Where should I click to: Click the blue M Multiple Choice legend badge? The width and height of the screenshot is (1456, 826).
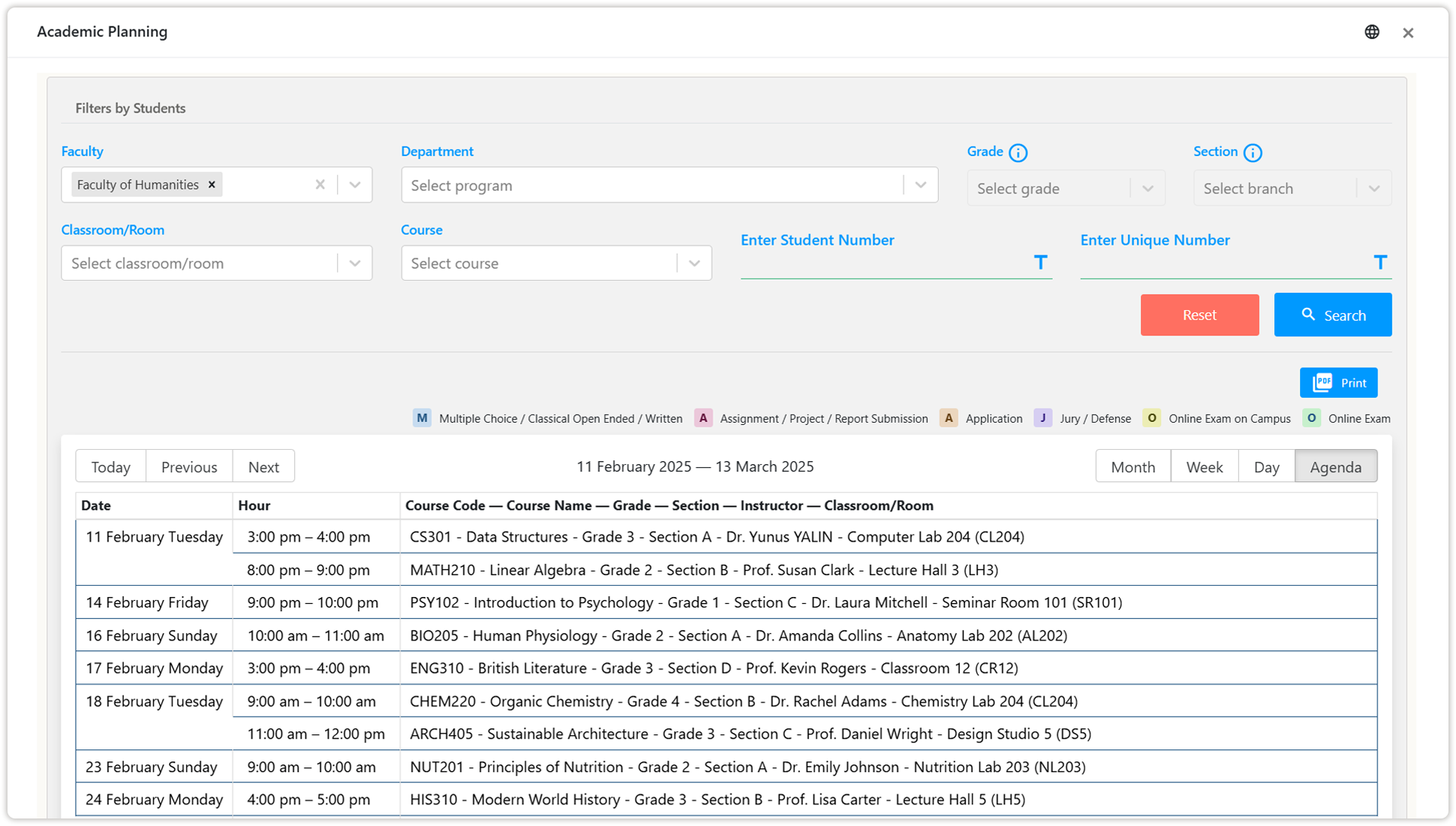(422, 418)
